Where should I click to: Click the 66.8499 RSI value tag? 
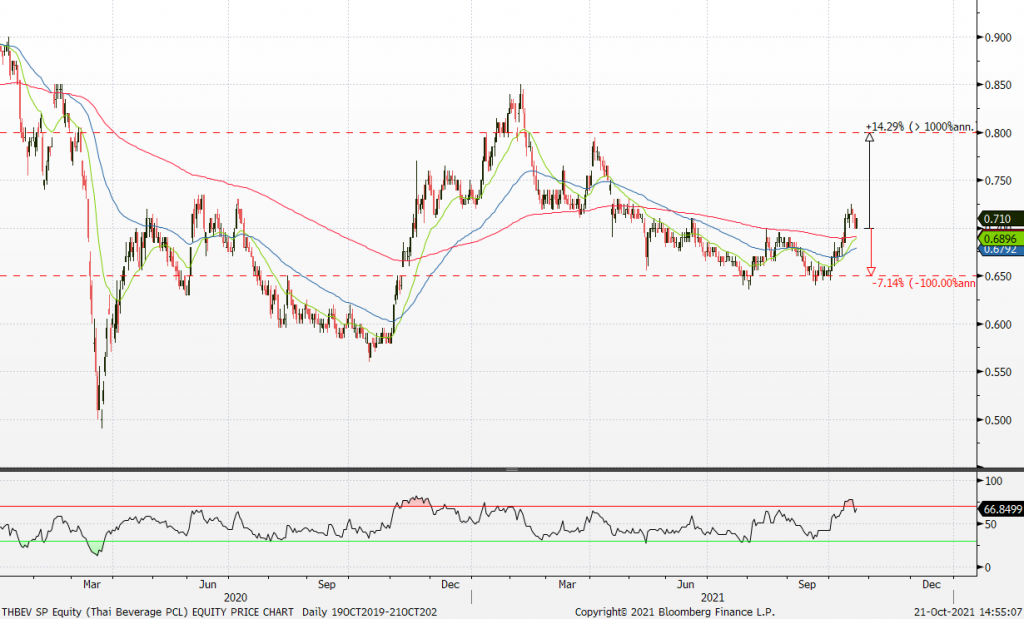1000,508
